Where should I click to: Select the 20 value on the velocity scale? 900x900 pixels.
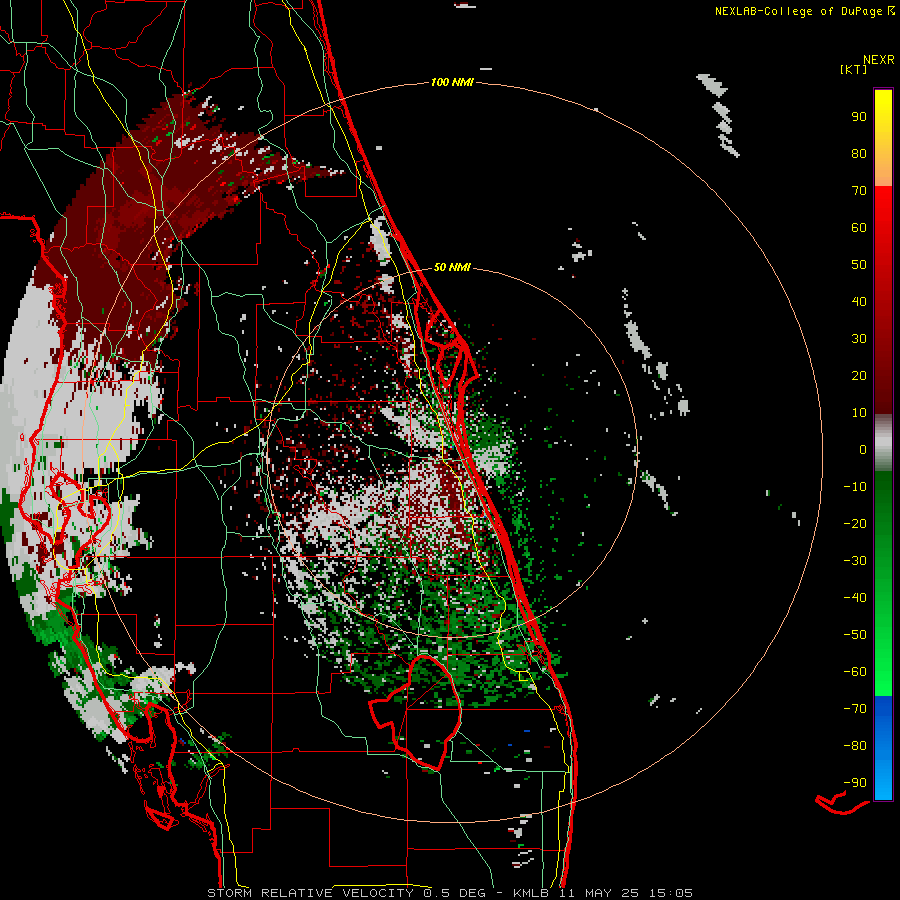pos(859,375)
